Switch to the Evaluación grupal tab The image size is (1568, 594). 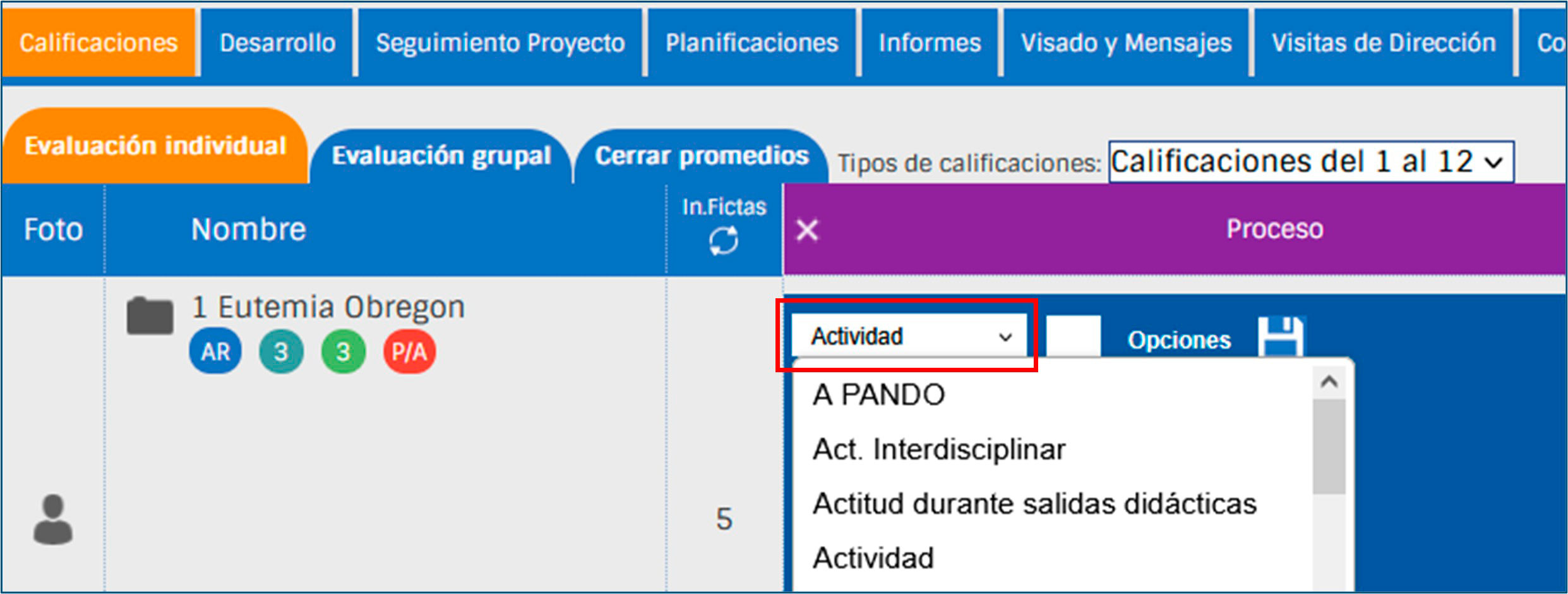[x=441, y=156]
